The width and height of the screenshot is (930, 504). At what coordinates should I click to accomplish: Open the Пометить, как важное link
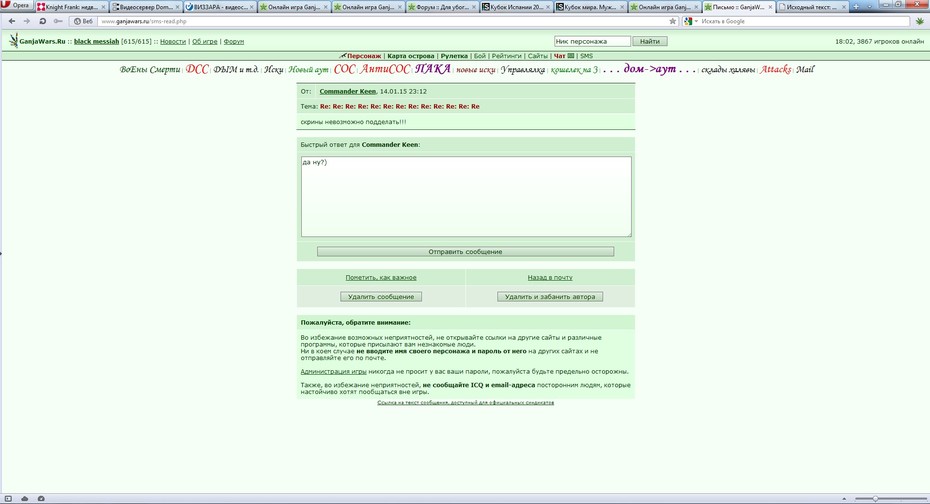[x=381, y=277]
